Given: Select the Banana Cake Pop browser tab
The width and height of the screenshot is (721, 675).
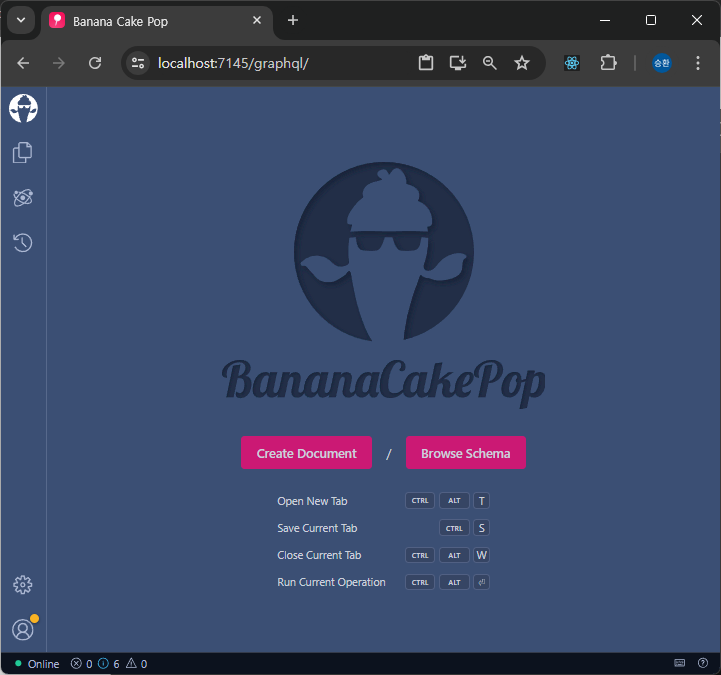Looking at the screenshot, I should pos(156,21).
